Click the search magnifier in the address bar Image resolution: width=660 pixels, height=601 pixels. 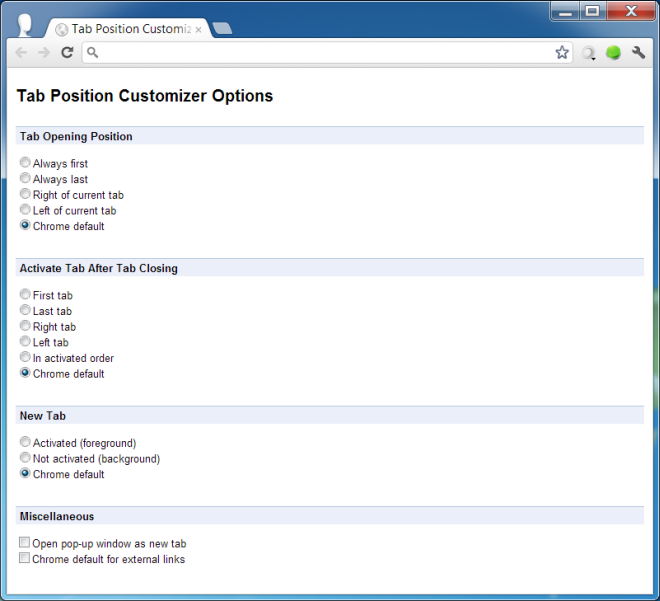click(92, 52)
